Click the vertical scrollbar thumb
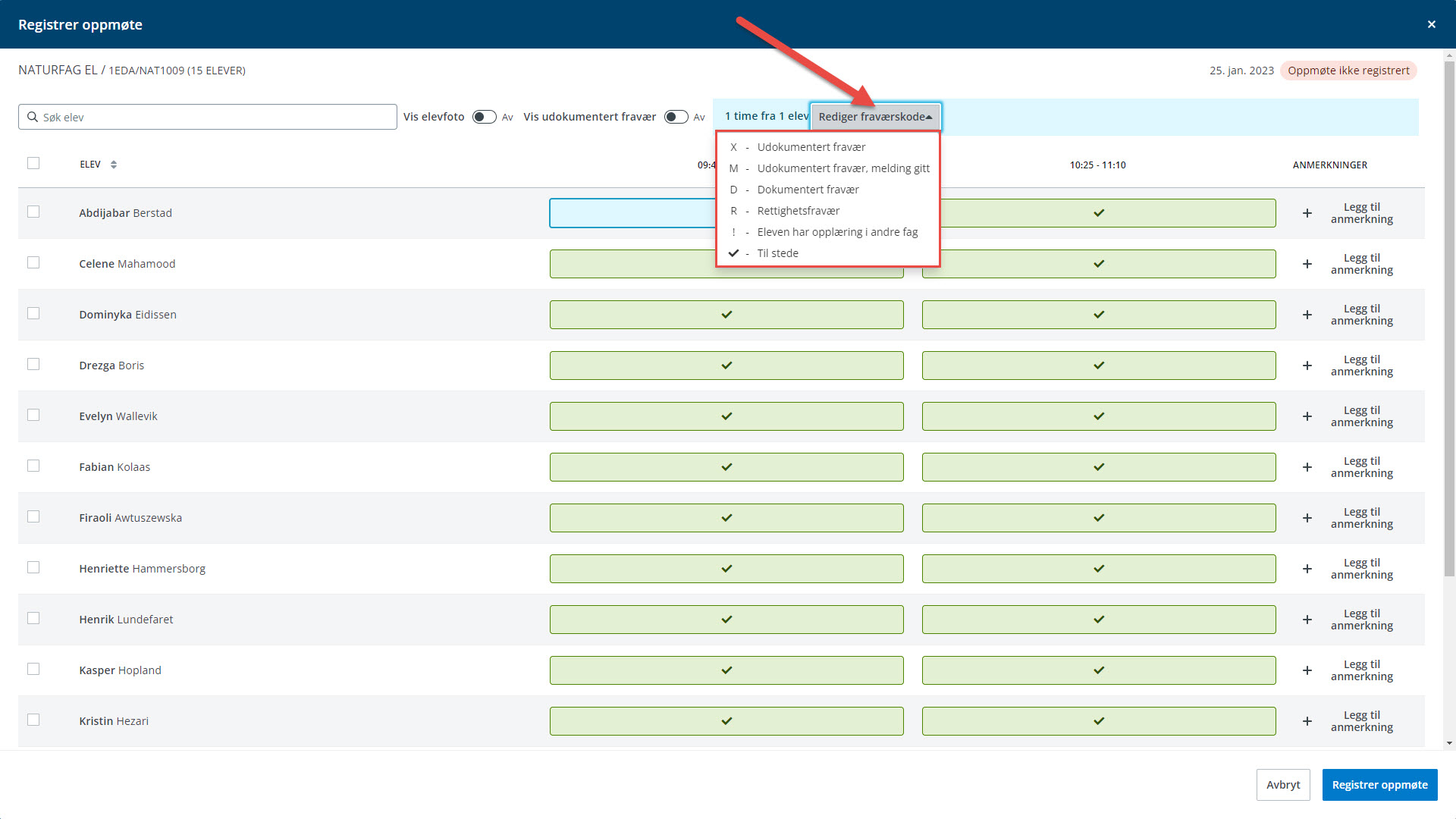Screen dimensions: 1456x819 [1449, 318]
